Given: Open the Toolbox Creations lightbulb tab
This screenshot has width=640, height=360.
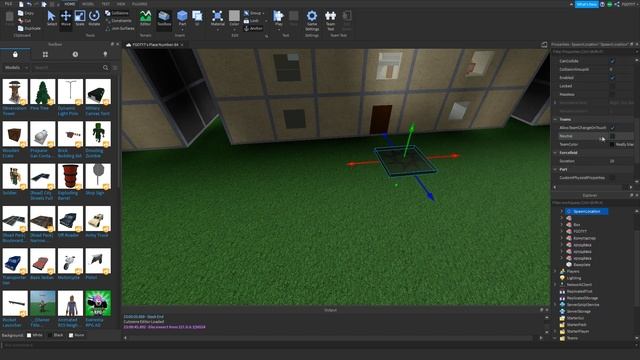Looking at the screenshot, I should pos(105,54).
